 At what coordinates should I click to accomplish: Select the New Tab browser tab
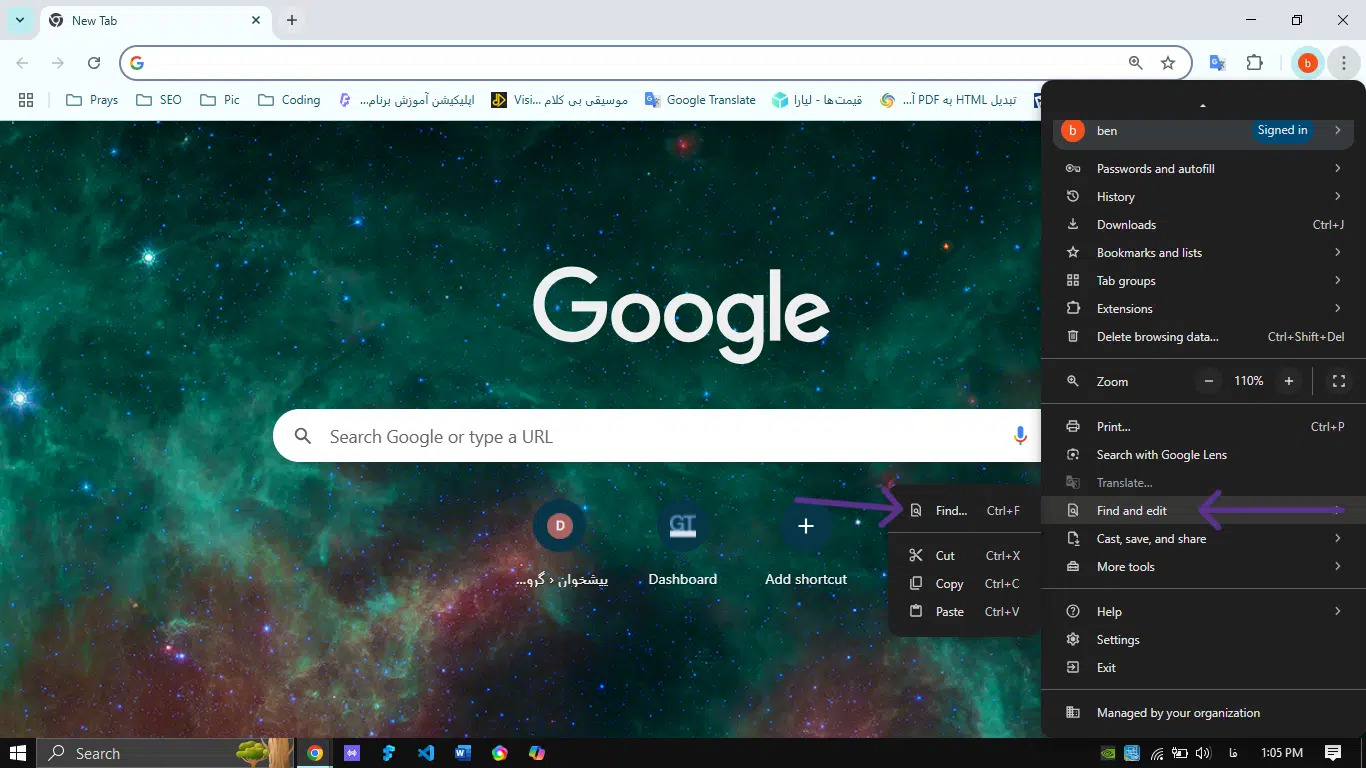tap(155, 20)
